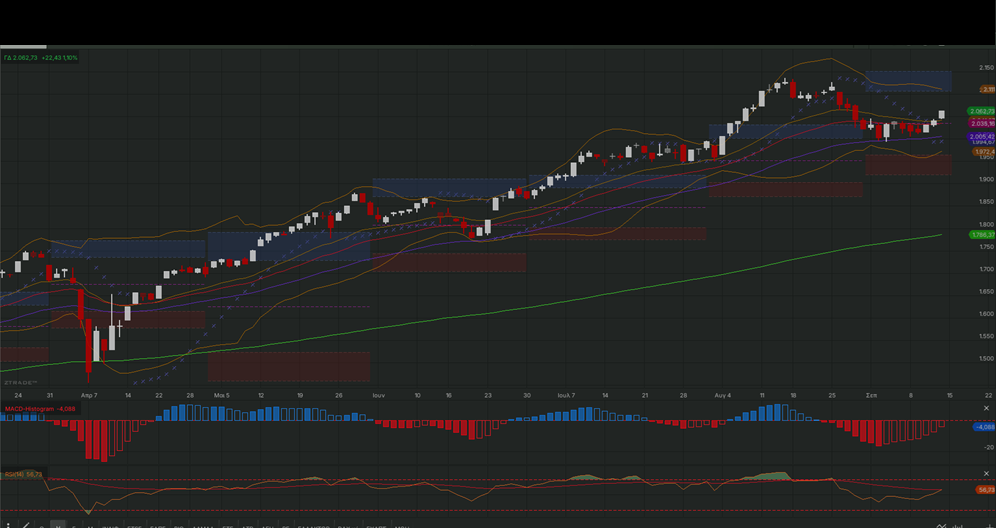
Task: Click the magenta 2.035,16 price tag
Action: (x=982, y=123)
